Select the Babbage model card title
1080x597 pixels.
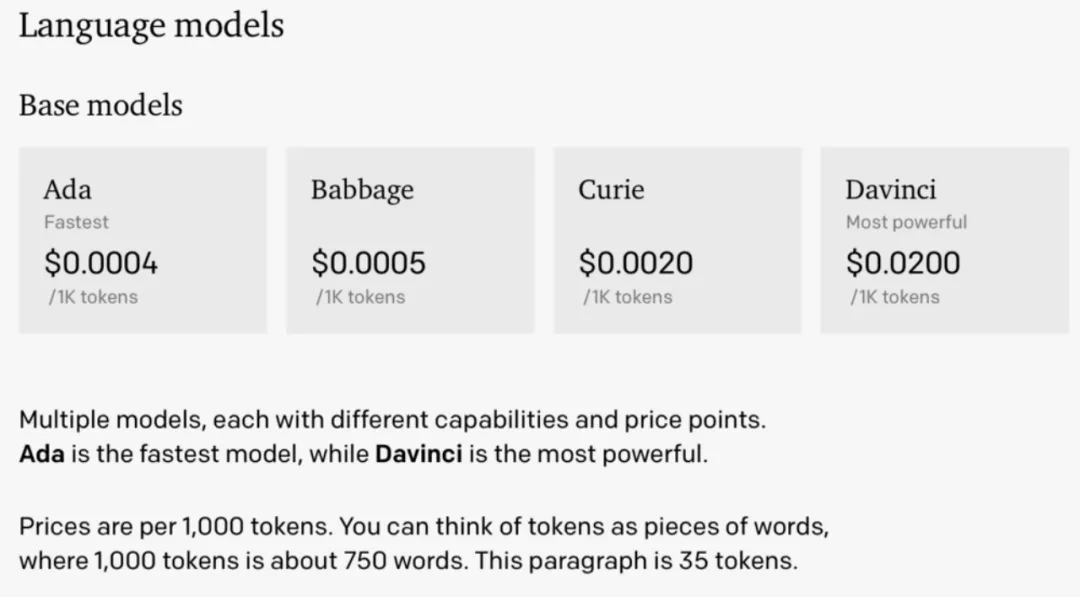(362, 189)
